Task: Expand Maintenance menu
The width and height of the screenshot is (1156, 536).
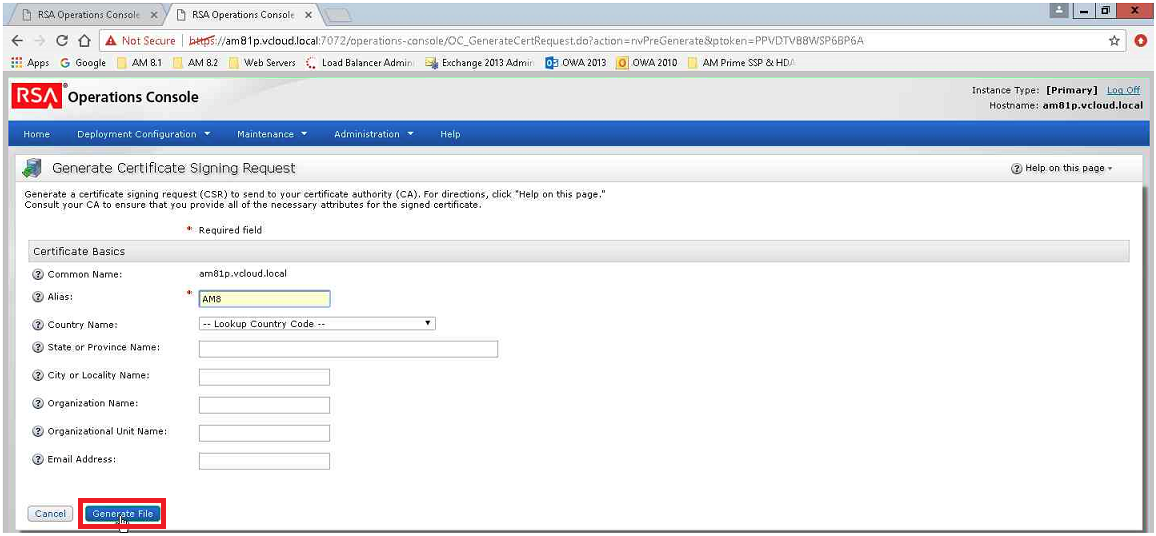Action: click(271, 134)
